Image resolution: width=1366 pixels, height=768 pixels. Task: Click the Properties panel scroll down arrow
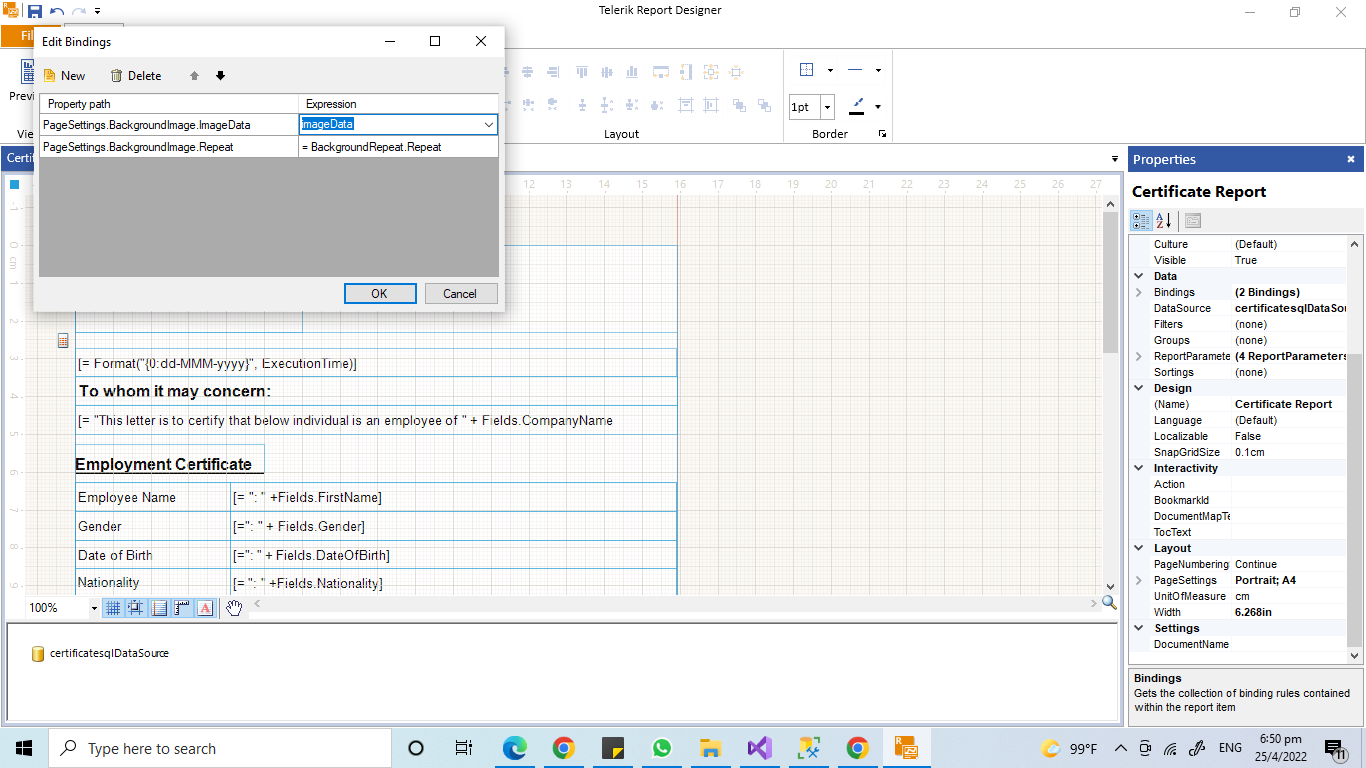(1355, 656)
